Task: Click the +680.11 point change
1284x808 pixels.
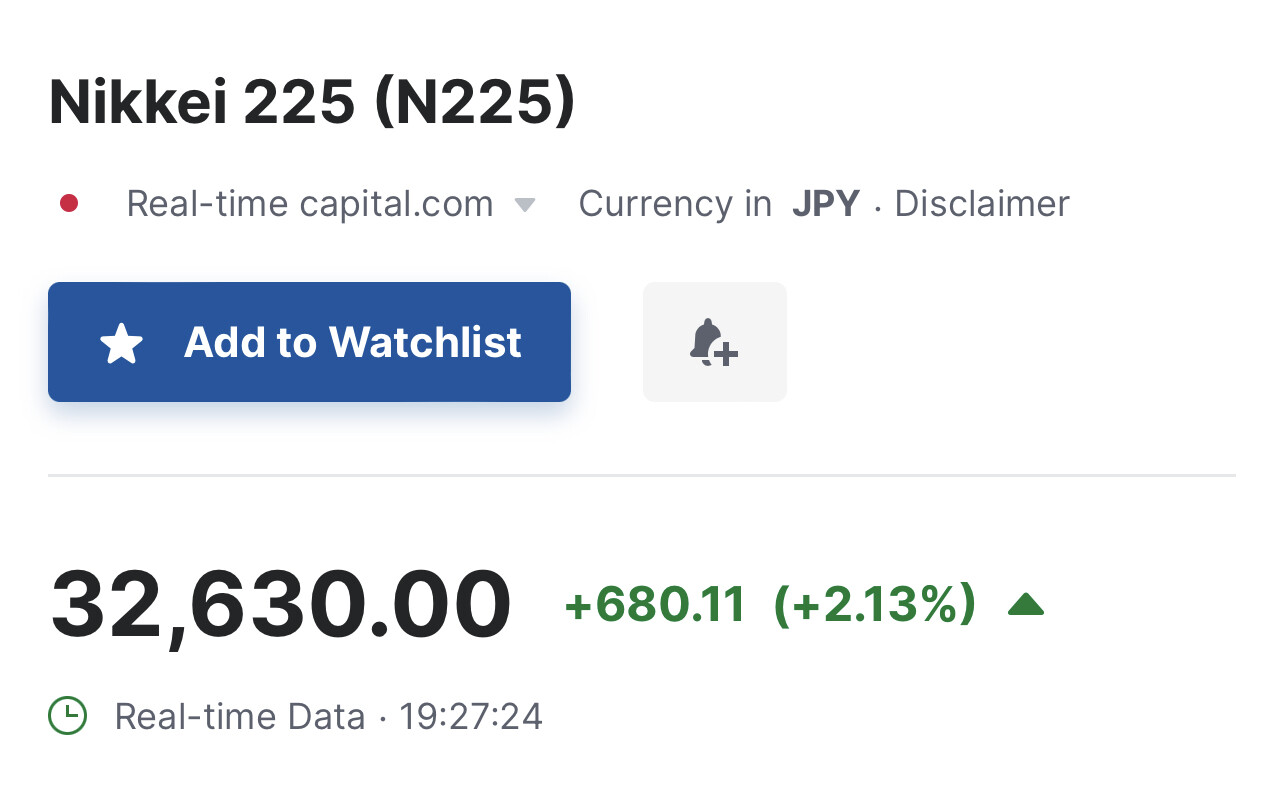Action: [655, 605]
